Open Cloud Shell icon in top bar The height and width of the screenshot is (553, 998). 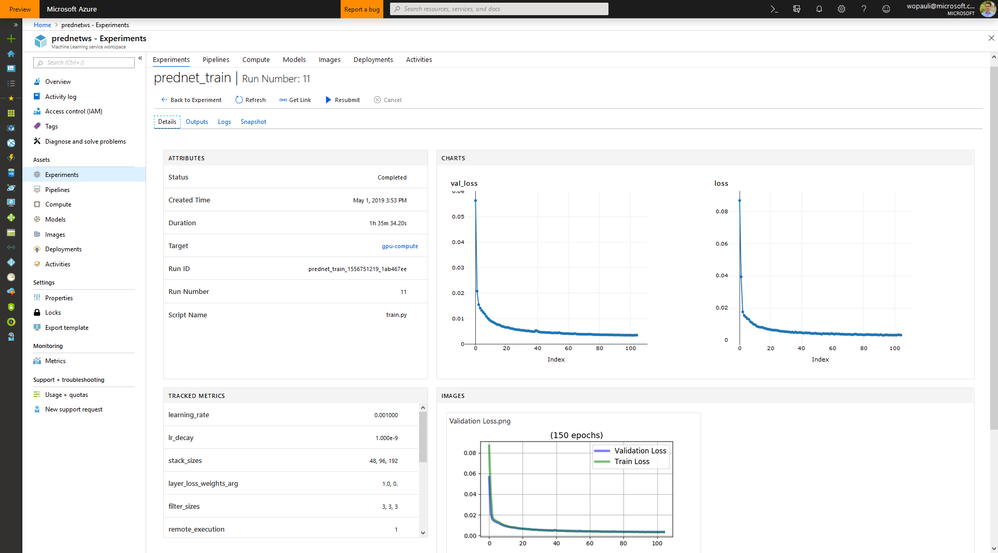774,9
